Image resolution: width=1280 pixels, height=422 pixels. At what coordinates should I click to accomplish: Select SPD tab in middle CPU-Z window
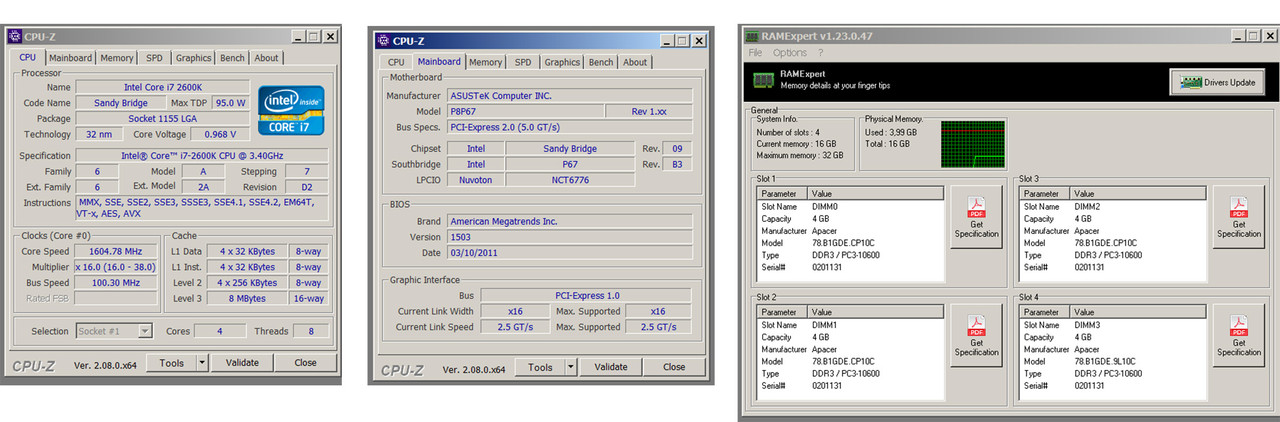click(523, 62)
